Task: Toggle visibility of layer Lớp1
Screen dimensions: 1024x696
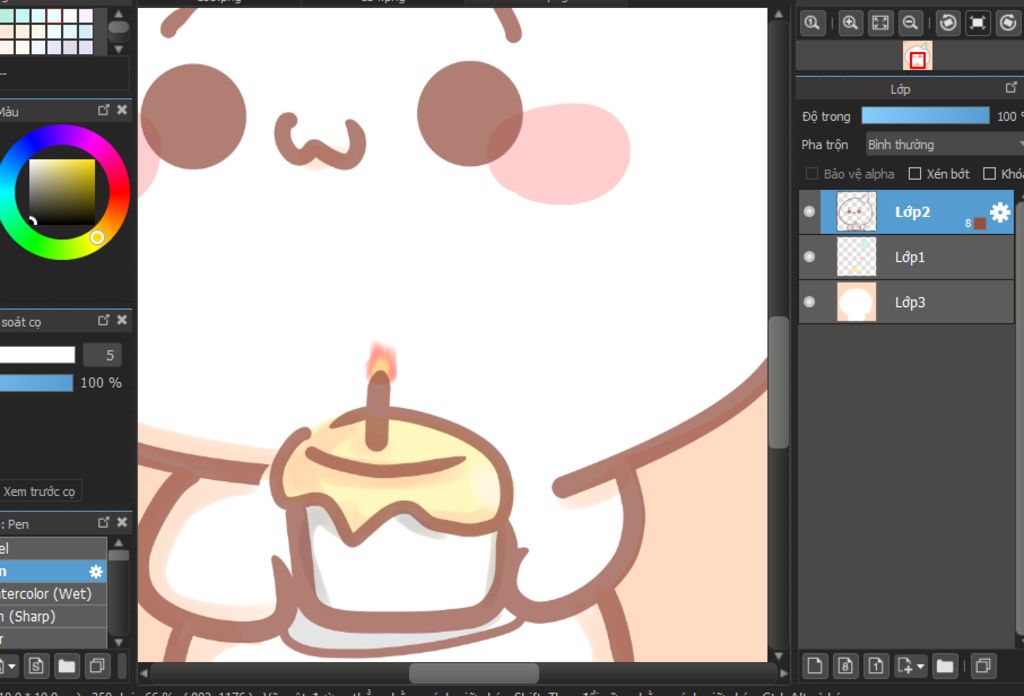Action: click(x=809, y=257)
